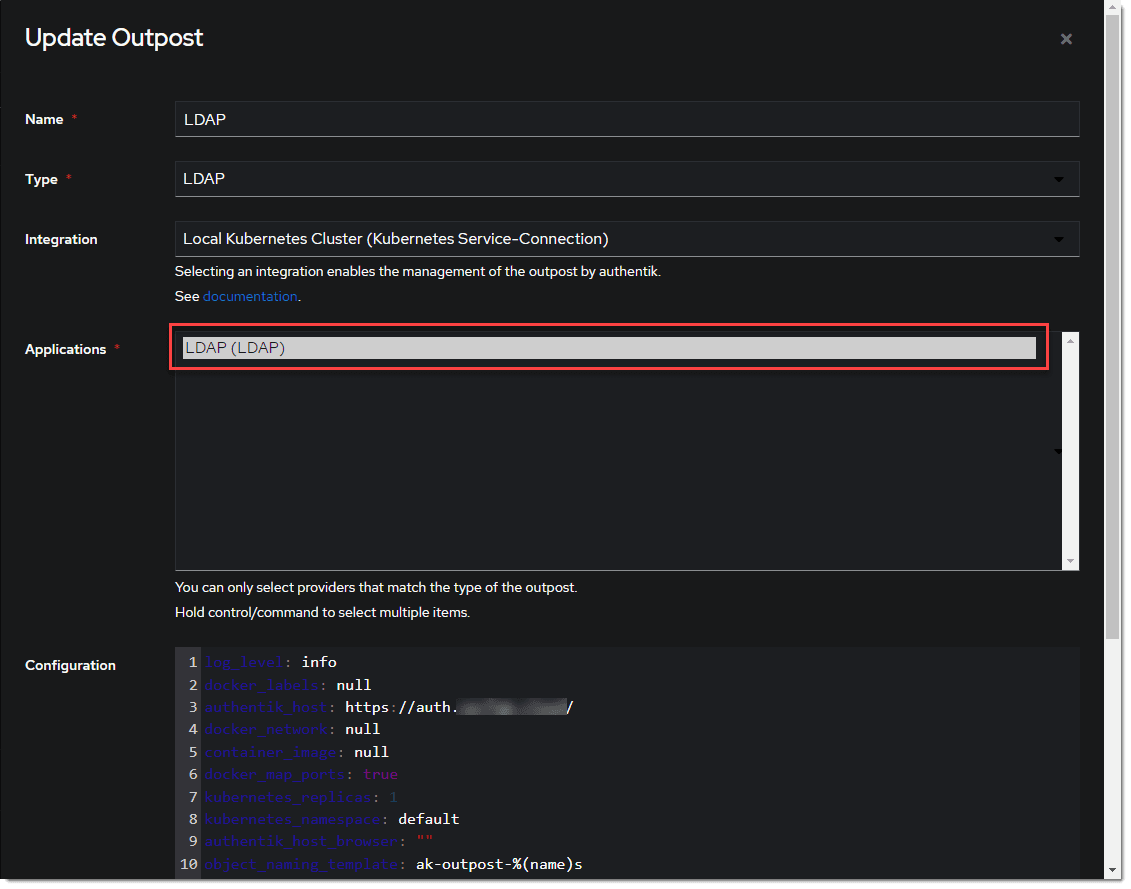Viewport: 1131px width, 889px height.
Task: Click the docker_map_ports true value
Action: pos(380,774)
